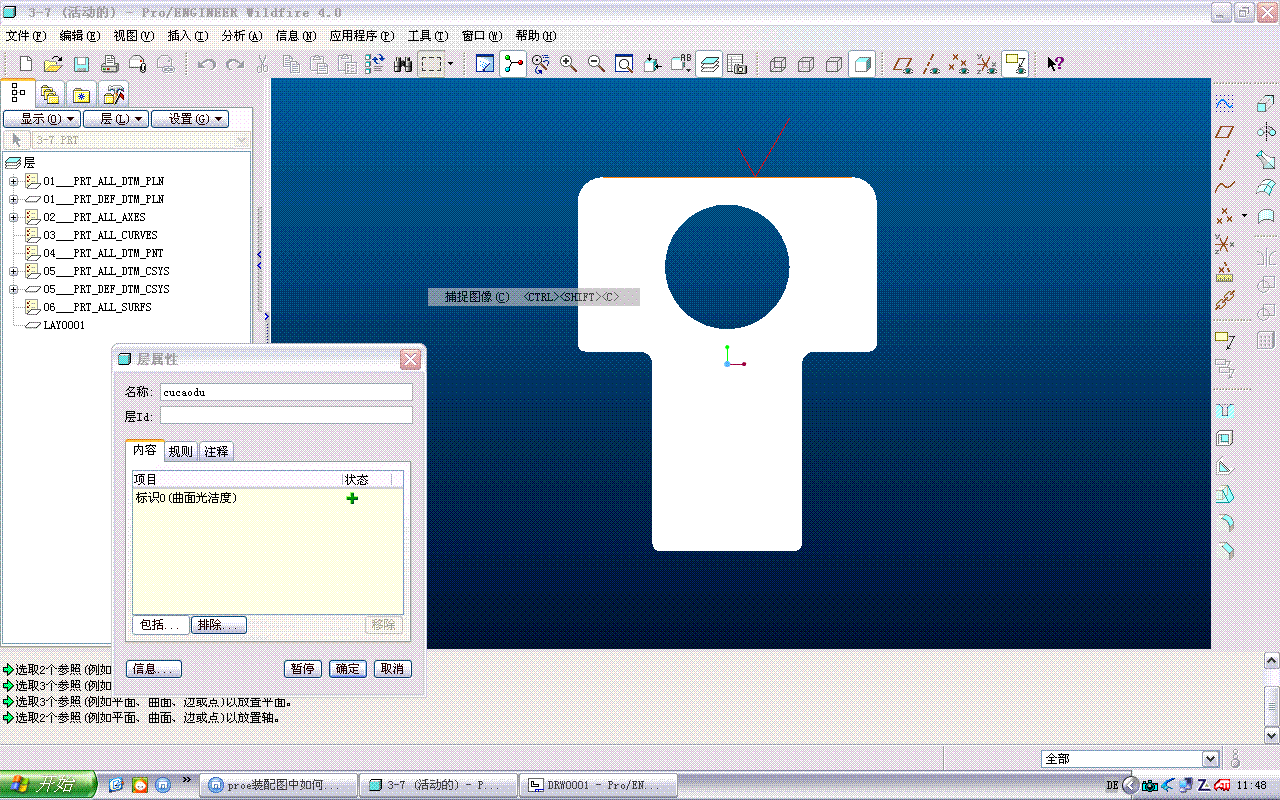Refit the model to the screen

coord(624,64)
